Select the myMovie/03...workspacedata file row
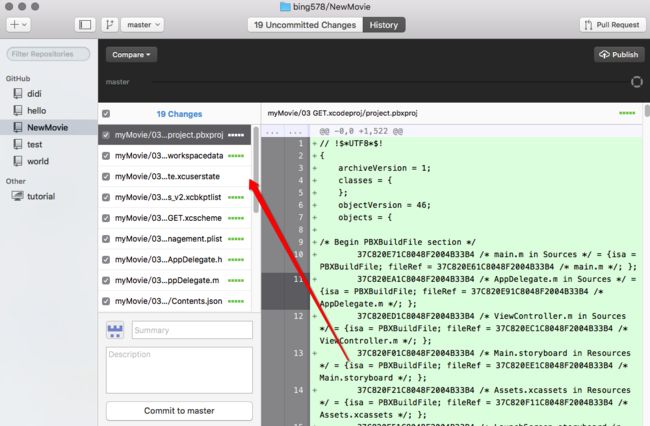650x426 pixels. tap(175, 156)
